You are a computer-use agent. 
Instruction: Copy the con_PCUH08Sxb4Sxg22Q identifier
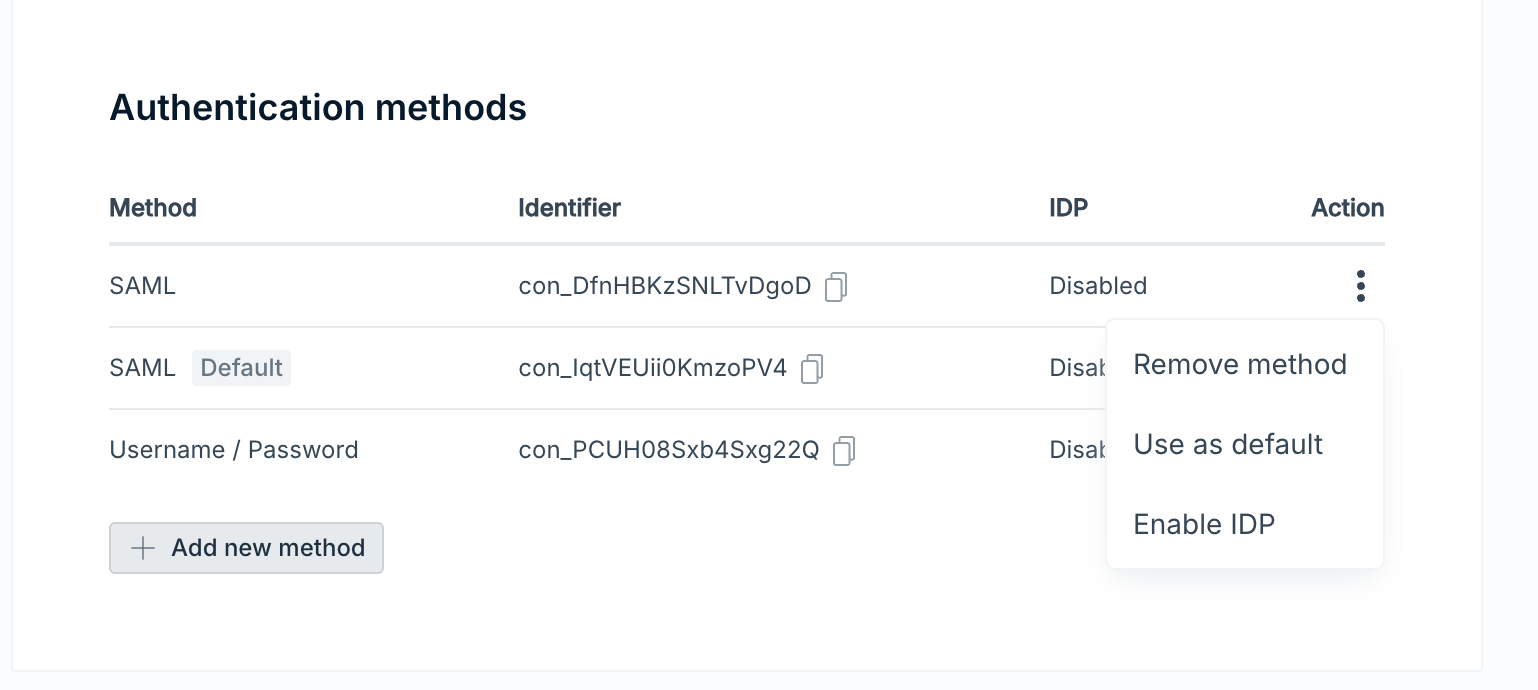click(844, 451)
